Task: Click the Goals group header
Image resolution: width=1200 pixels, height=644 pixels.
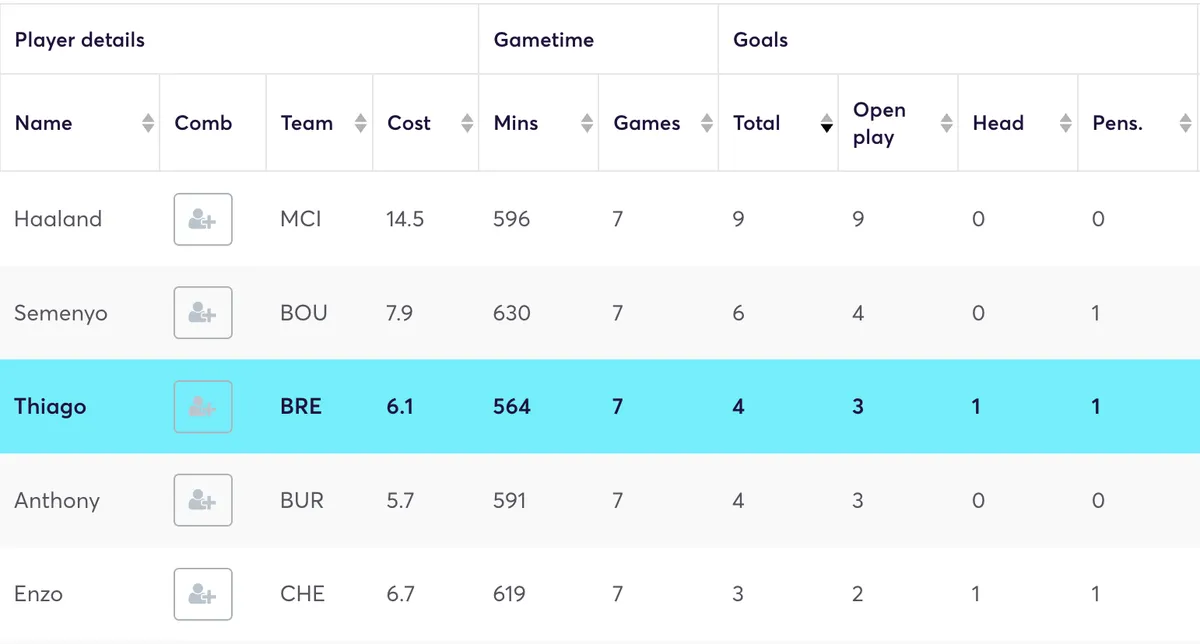Action: pos(761,40)
